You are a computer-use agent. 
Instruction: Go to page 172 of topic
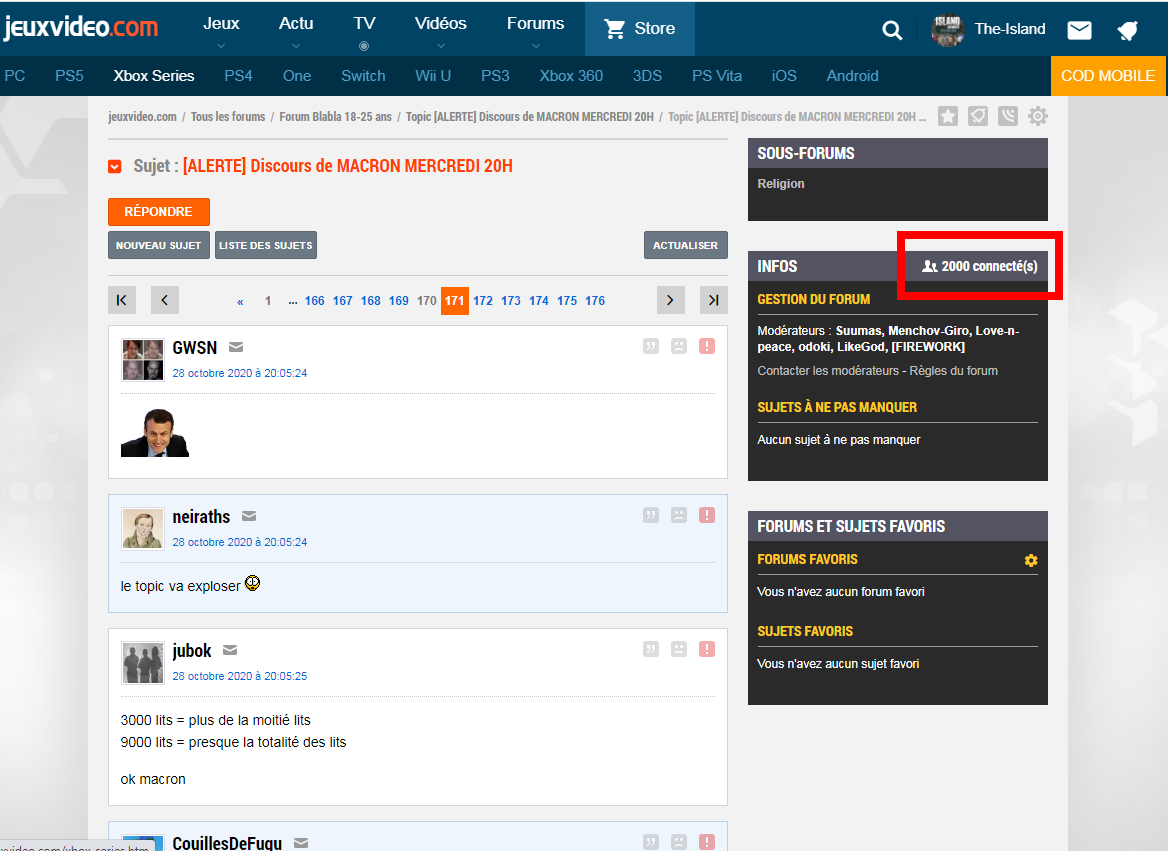click(483, 300)
